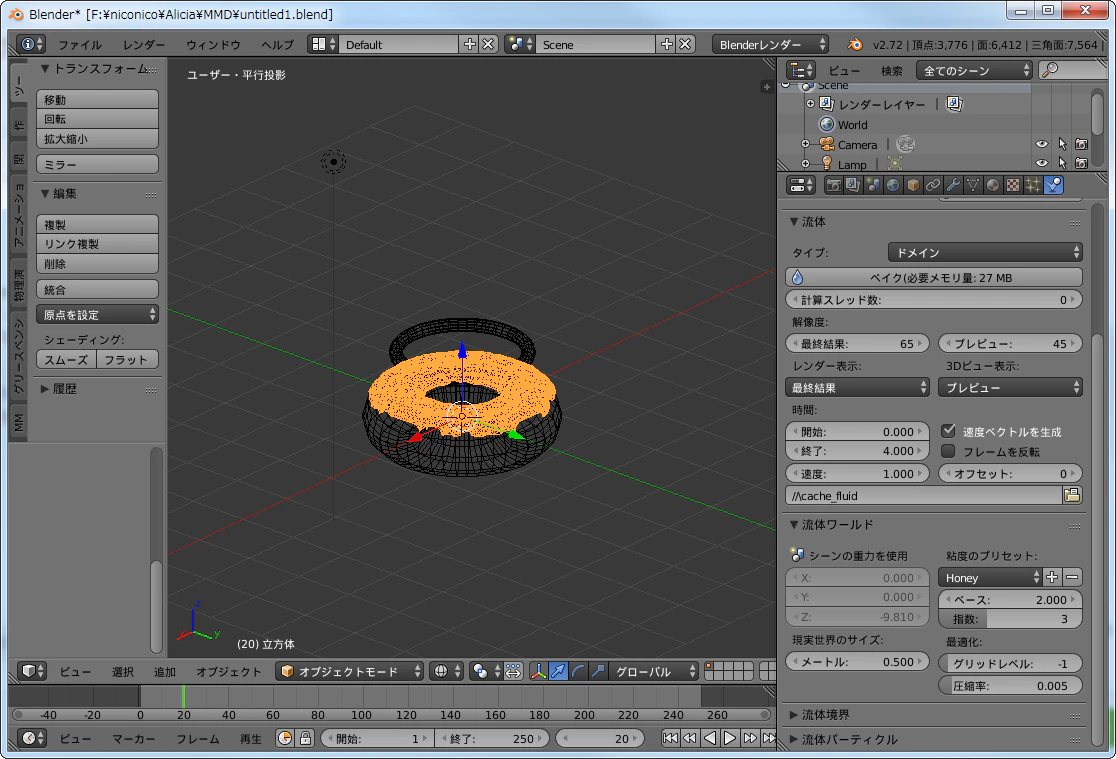Toggle Lamp visibility eye in outliner
Screen dimensions: 1116x759
point(1042,163)
